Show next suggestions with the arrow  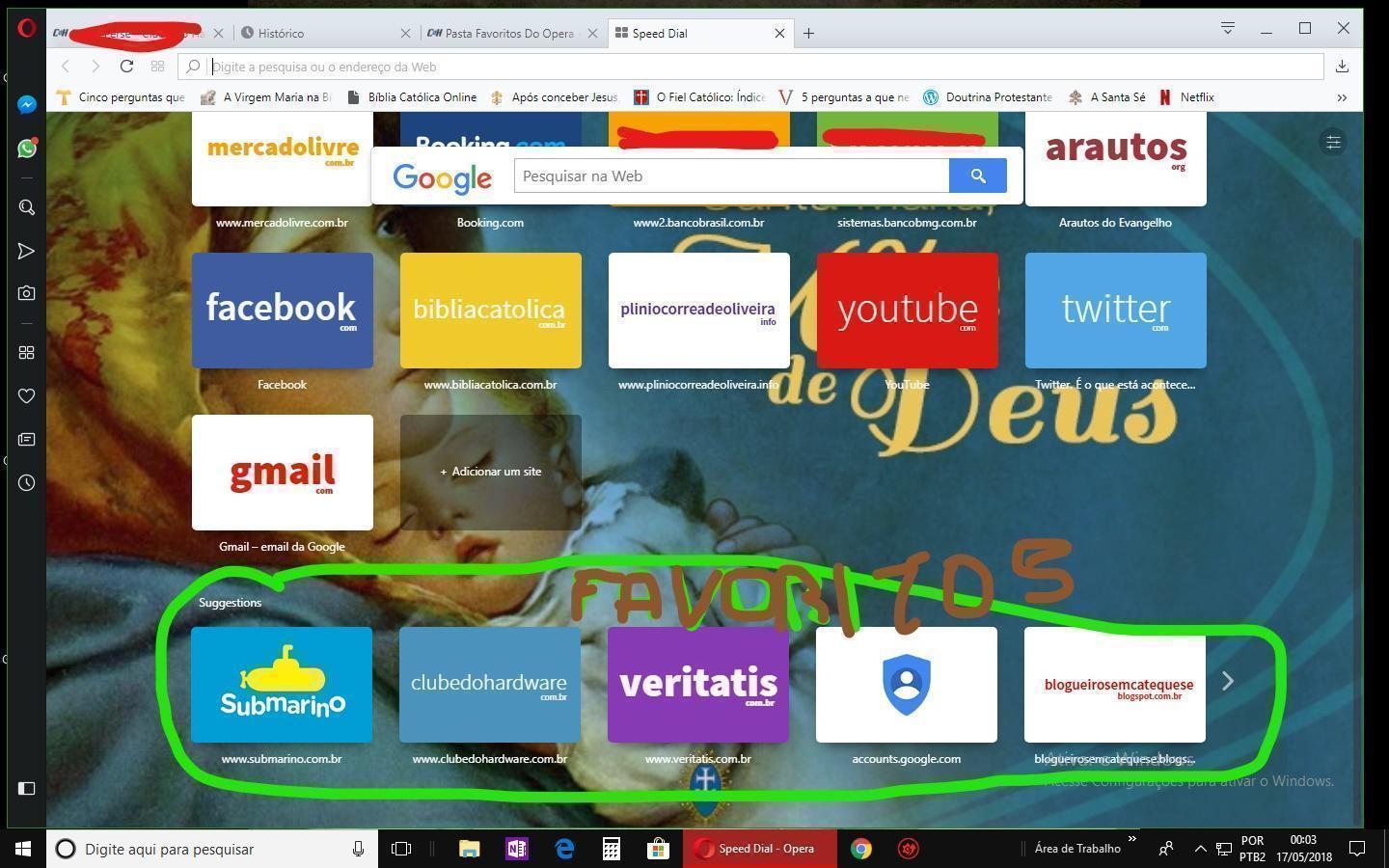tap(1228, 681)
